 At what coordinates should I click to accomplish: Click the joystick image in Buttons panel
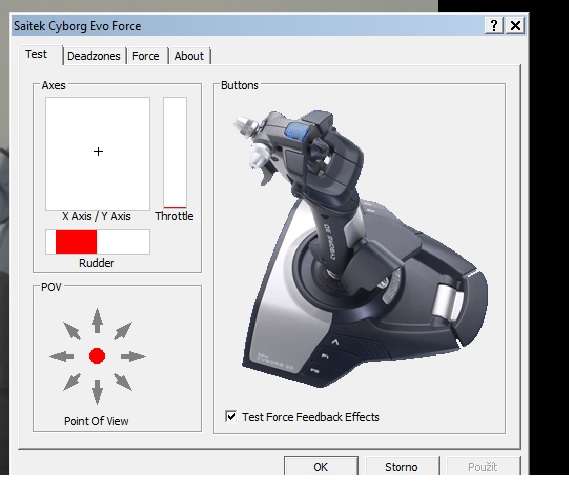(361, 249)
